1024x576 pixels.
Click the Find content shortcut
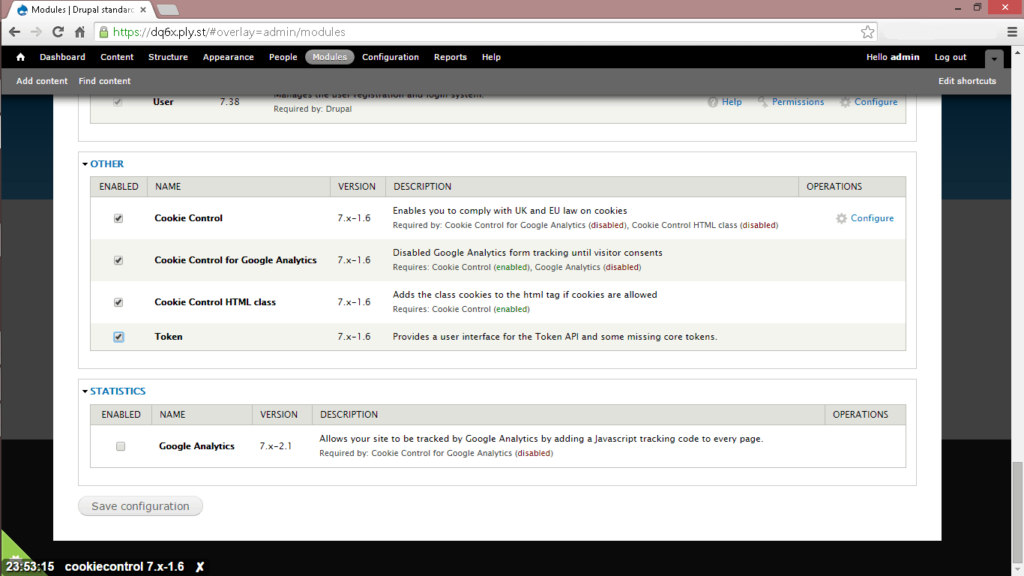[104, 81]
